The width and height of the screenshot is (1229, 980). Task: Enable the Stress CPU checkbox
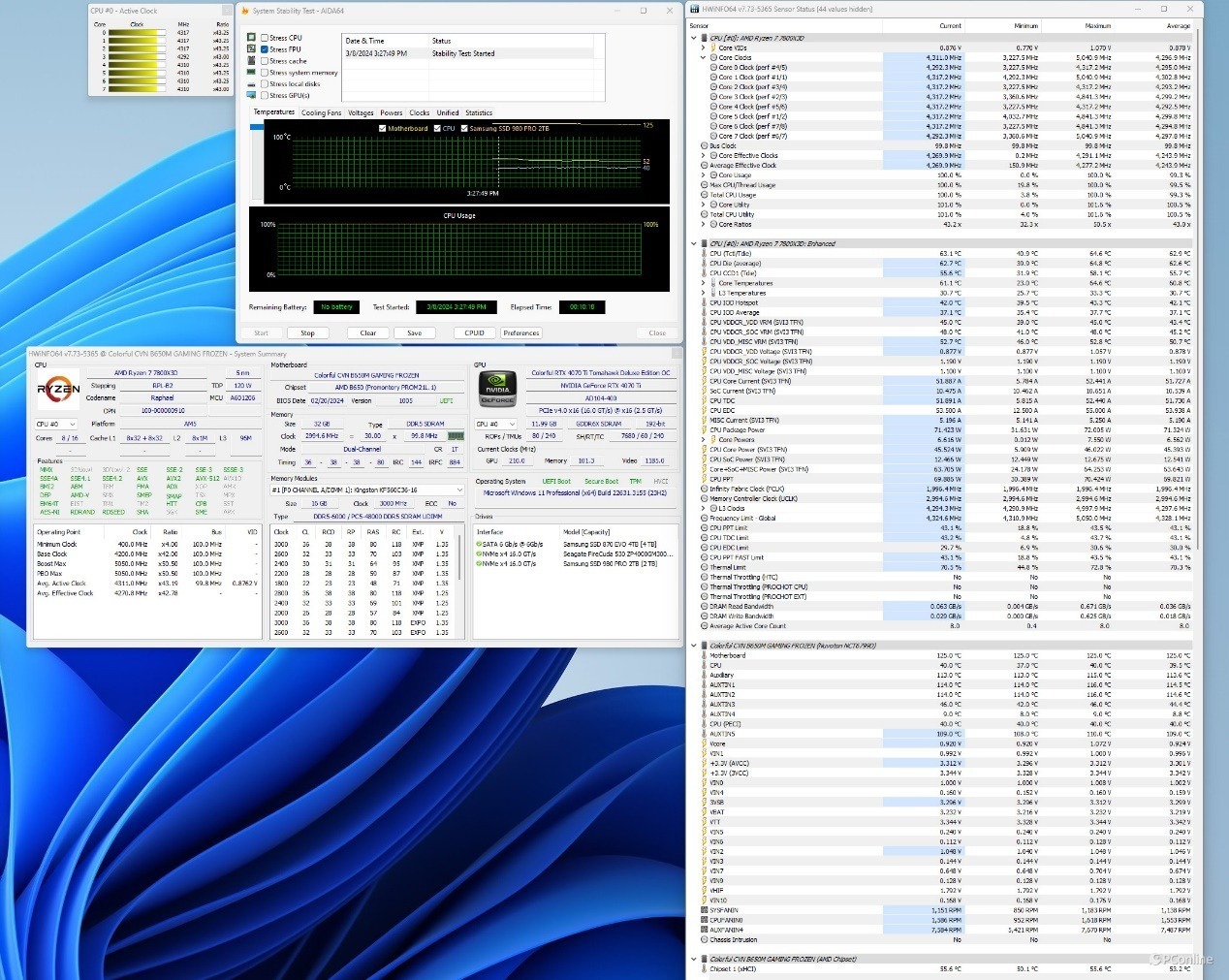coord(265,38)
